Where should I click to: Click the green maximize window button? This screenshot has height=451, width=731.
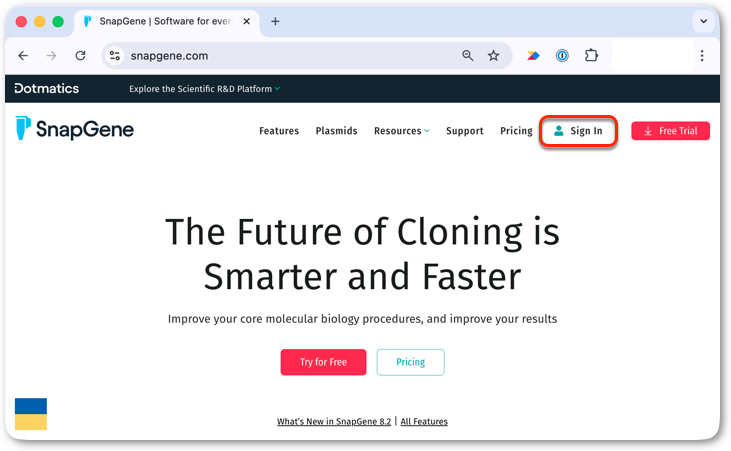point(58,21)
